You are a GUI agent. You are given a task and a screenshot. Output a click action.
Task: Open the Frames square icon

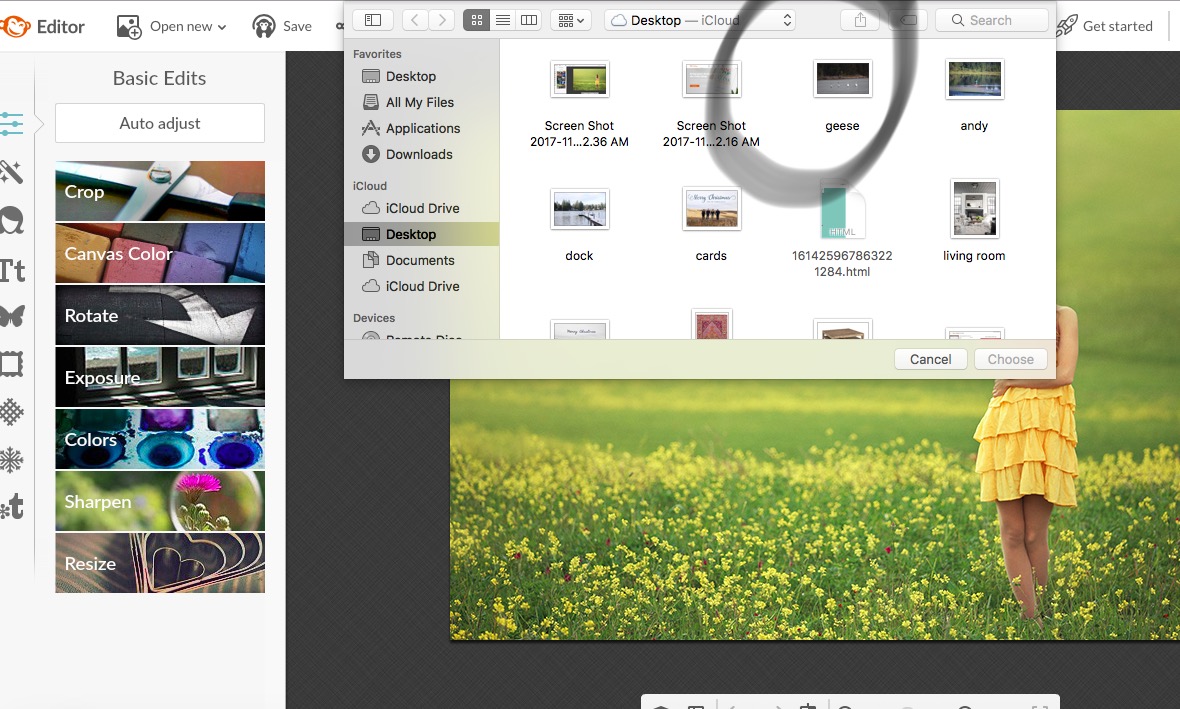(11, 364)
